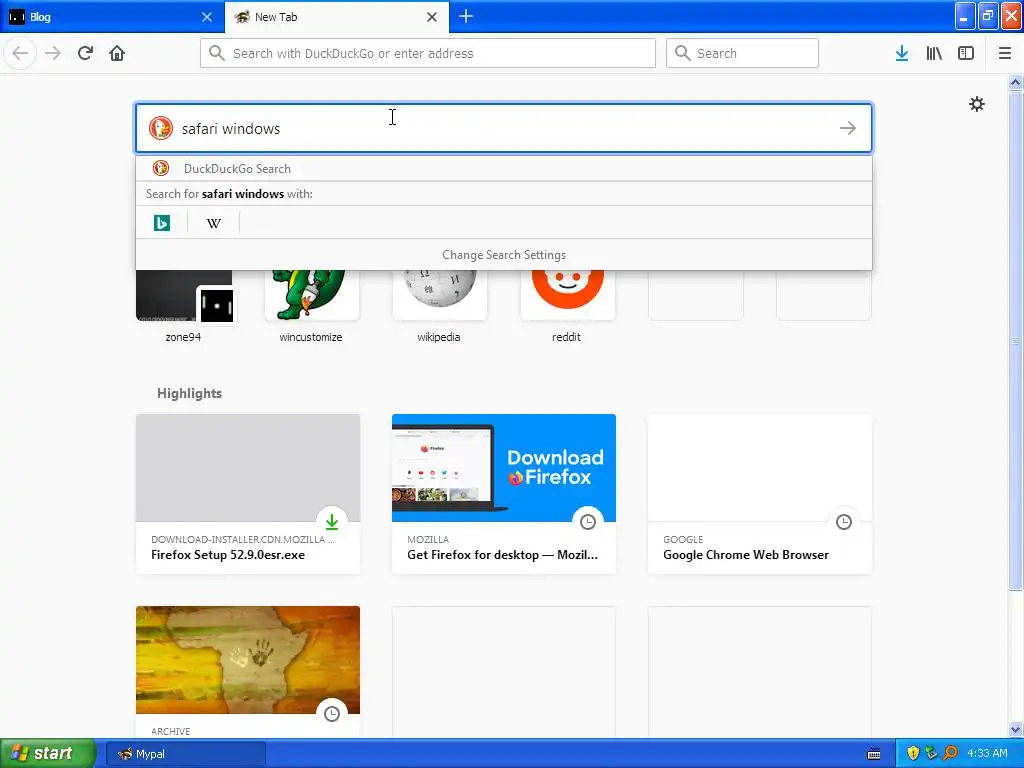The width and height of the screenshot is (1024, 768).
Task: Click the history clock on ARCHIVE card
Action: [332, 714]
